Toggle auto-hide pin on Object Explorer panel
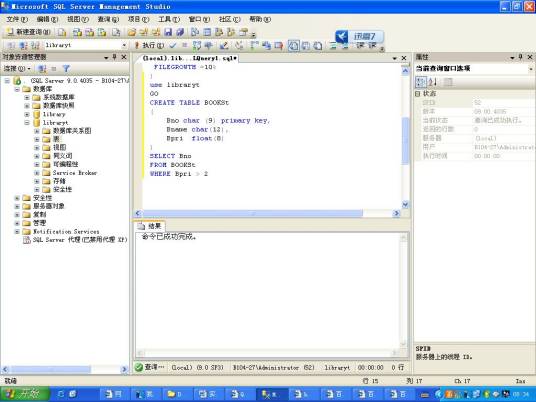 [x=115, y=57]
